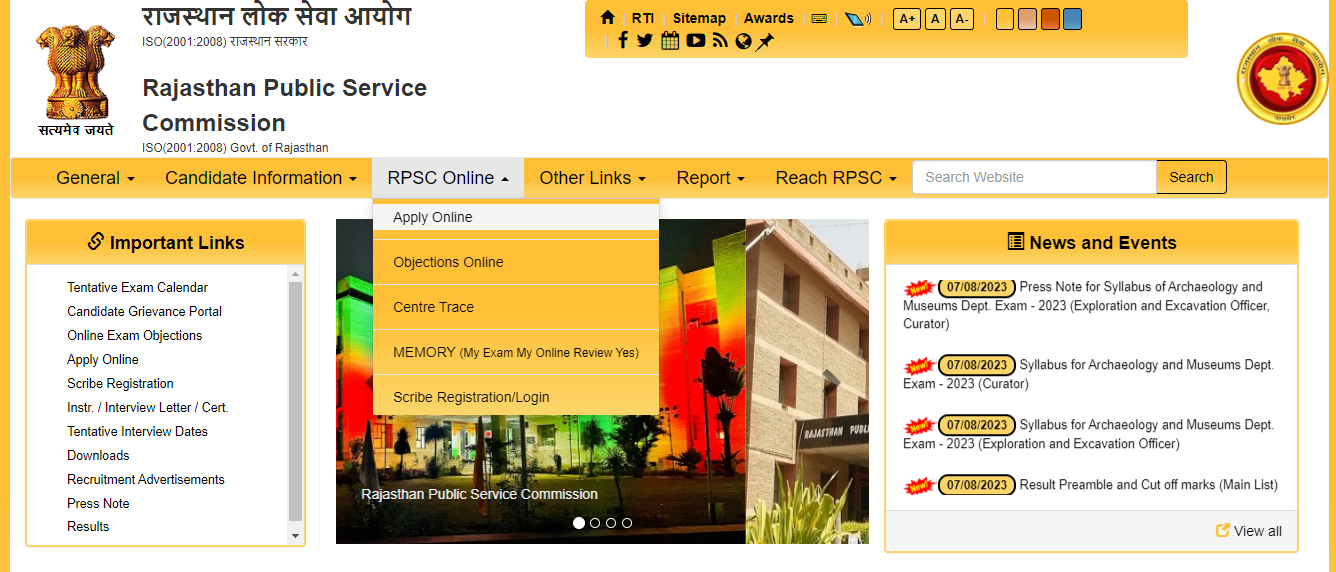Open Instr. / Interview Letter / Cert. link
This screenshot has width=1336, height=572.
point(147,407)
